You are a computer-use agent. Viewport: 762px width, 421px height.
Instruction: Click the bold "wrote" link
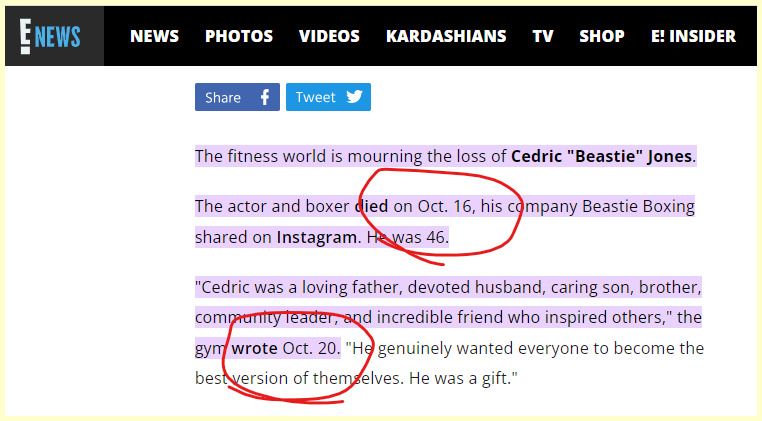254,349
